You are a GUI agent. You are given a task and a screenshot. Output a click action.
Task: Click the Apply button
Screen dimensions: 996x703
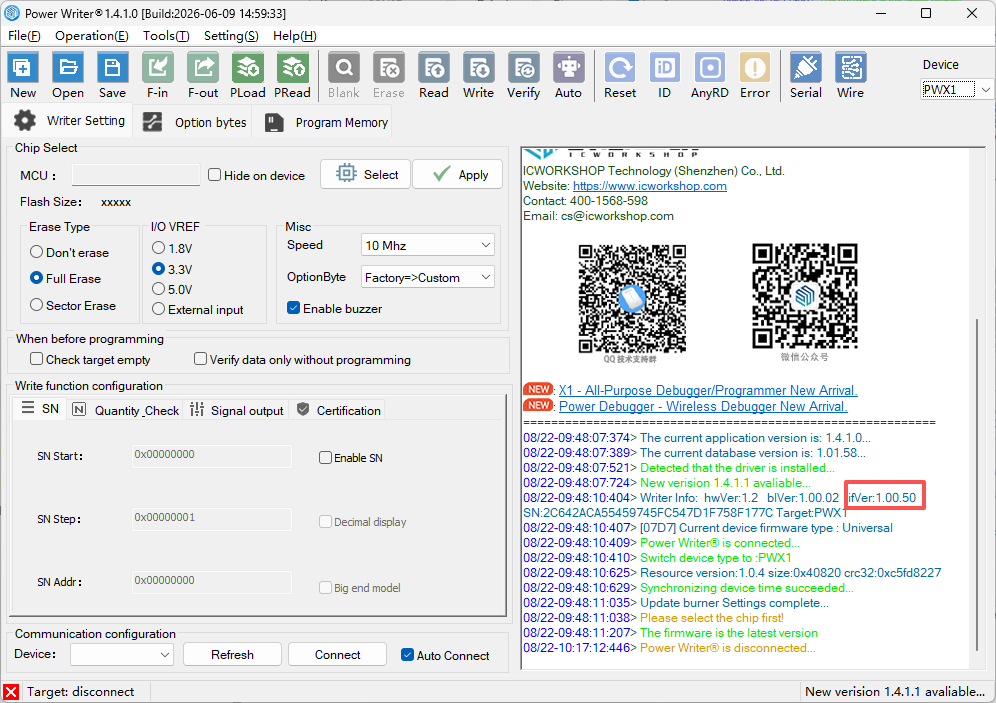tap(457, 174)
